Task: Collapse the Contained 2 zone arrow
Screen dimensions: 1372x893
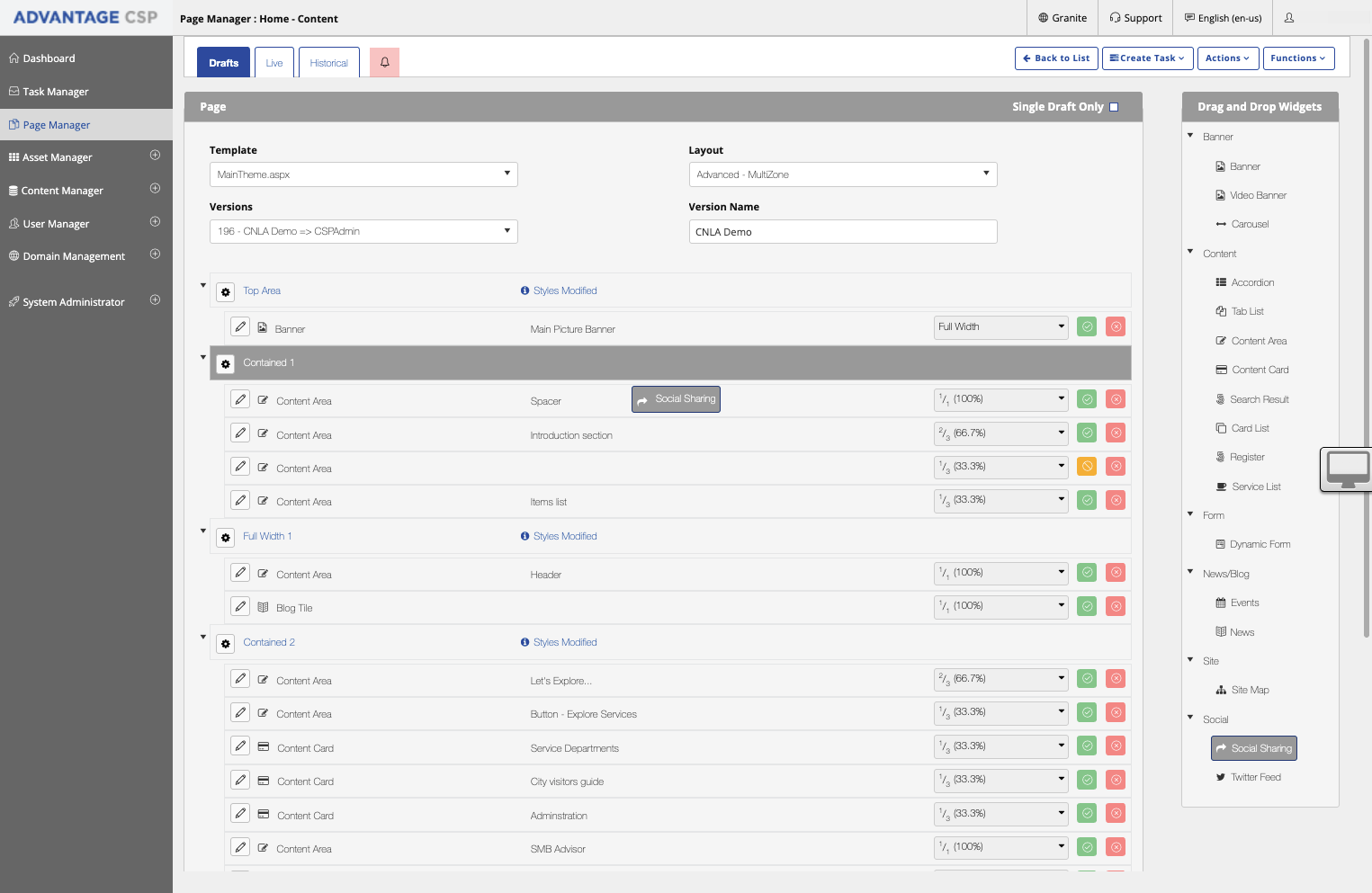Action: 203,637
